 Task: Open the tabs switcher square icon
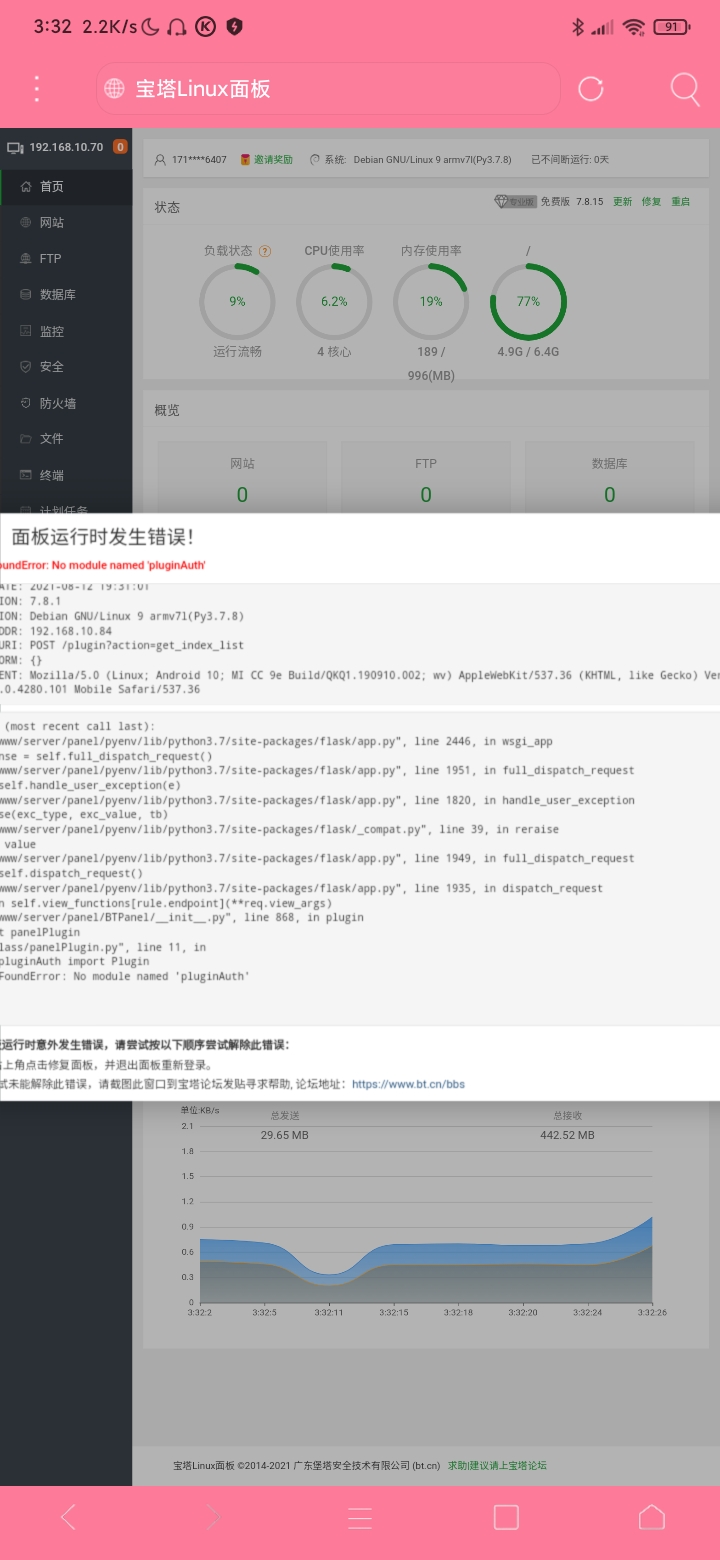506,1517
